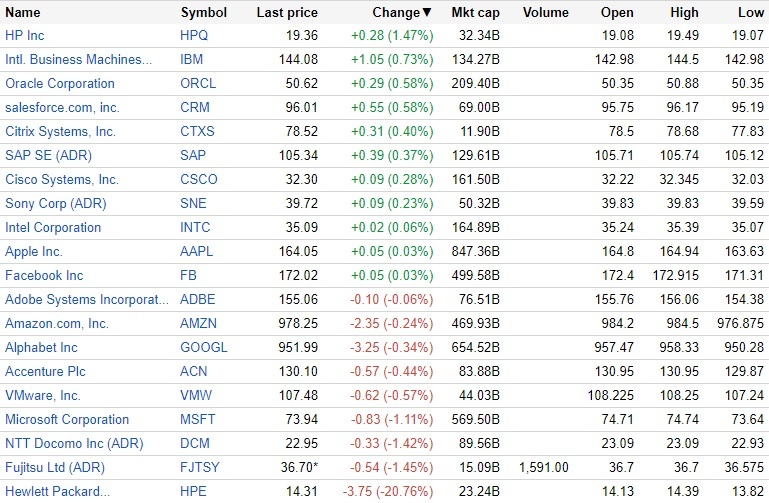Click the AAPL ticker symbol link
Screen dimensions: 769x503
196,251
